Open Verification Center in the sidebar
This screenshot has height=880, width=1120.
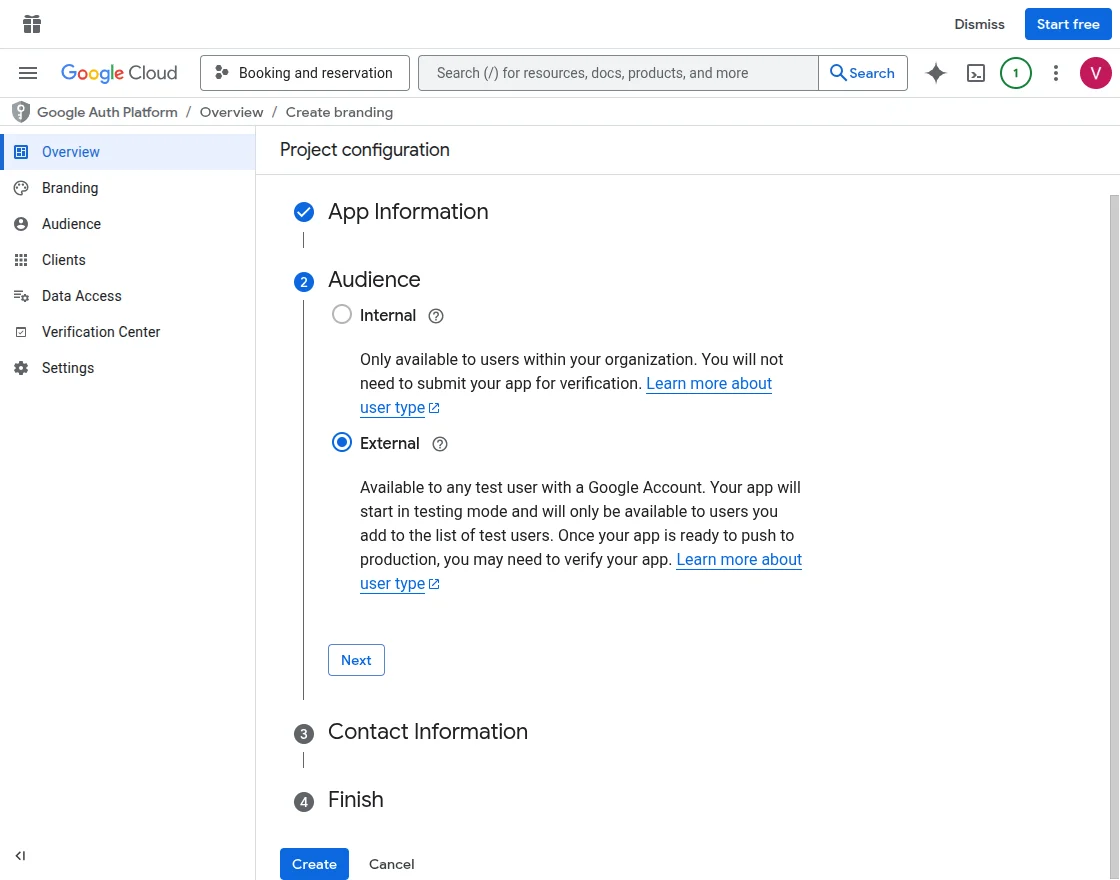click(x=100, y=332)
